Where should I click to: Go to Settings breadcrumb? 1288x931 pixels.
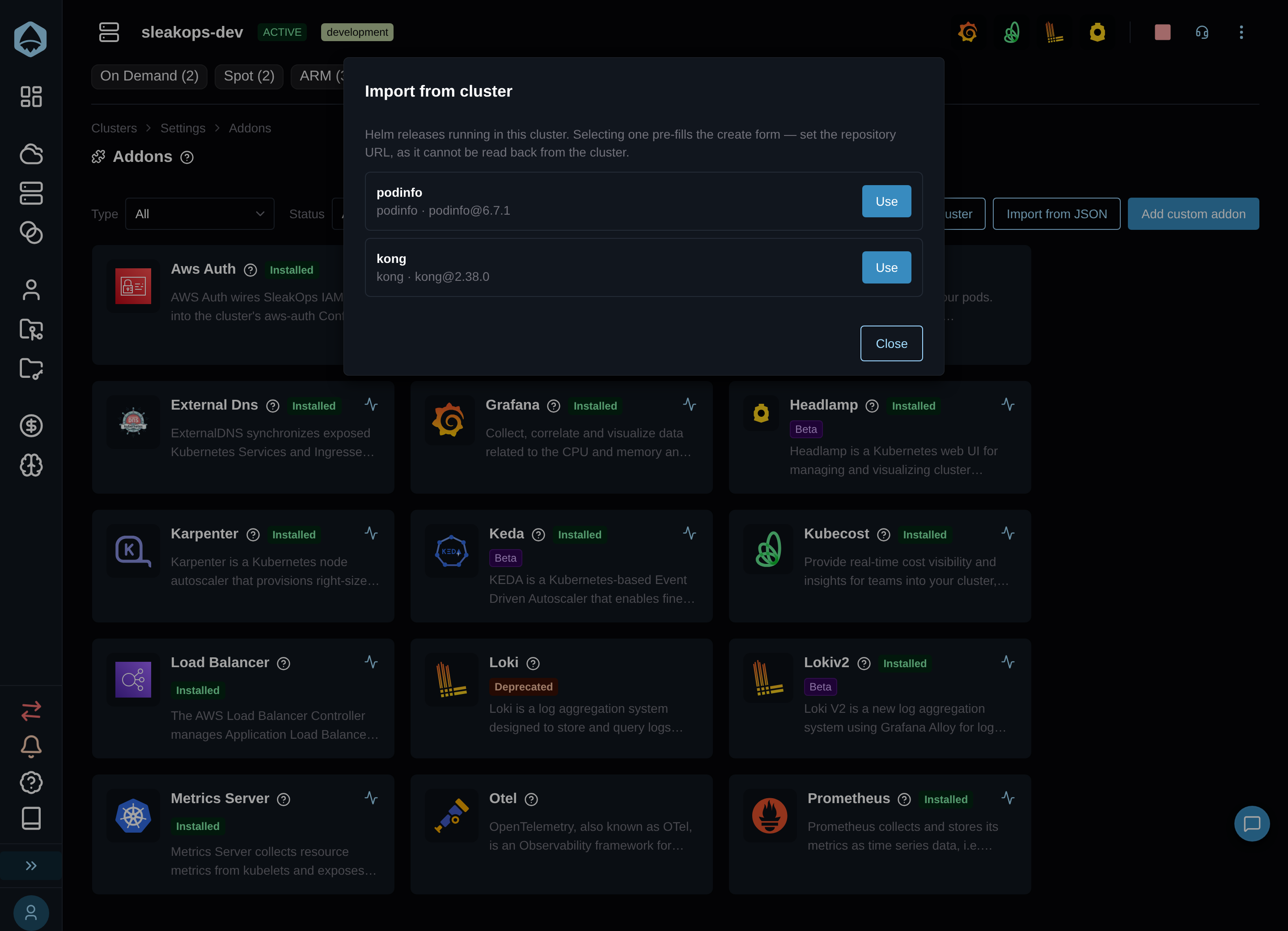tap(183, 128)
